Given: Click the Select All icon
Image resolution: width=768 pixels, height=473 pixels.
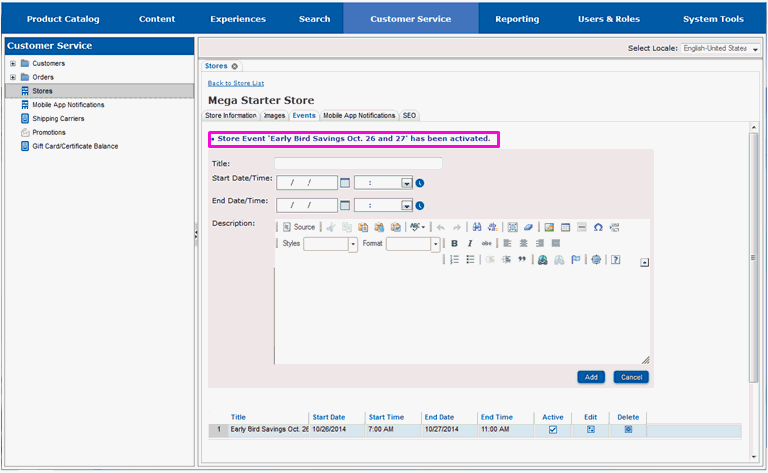Looking at the screenshot, I should [x=512, y=227].
